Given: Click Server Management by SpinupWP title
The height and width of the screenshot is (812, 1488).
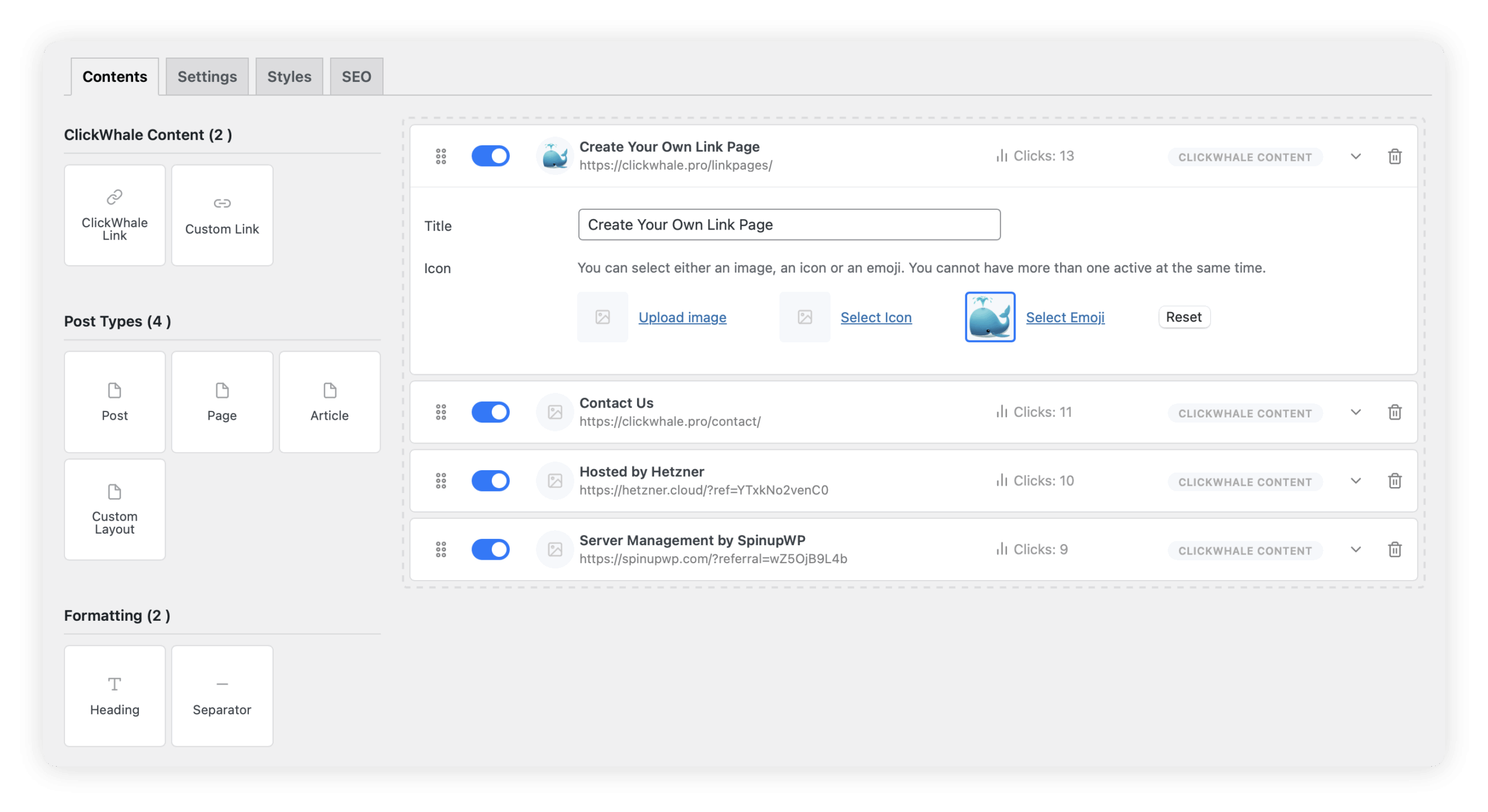Looking at the screenshot, I should click(x=692, y=540).
